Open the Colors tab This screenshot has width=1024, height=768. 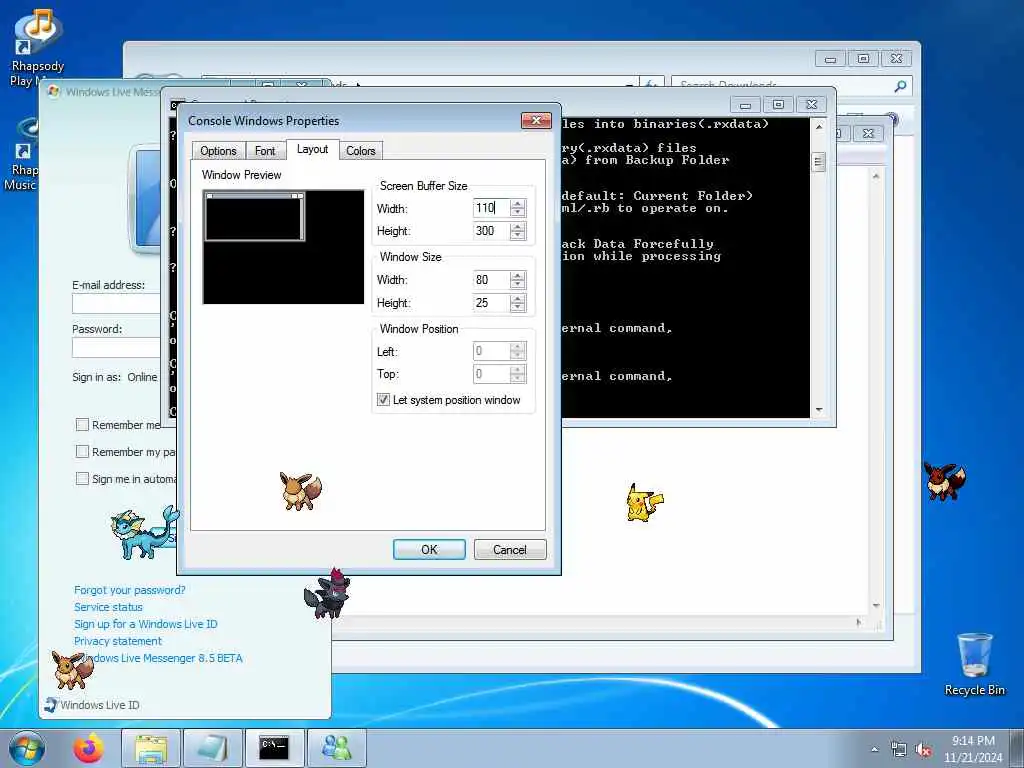360,151
